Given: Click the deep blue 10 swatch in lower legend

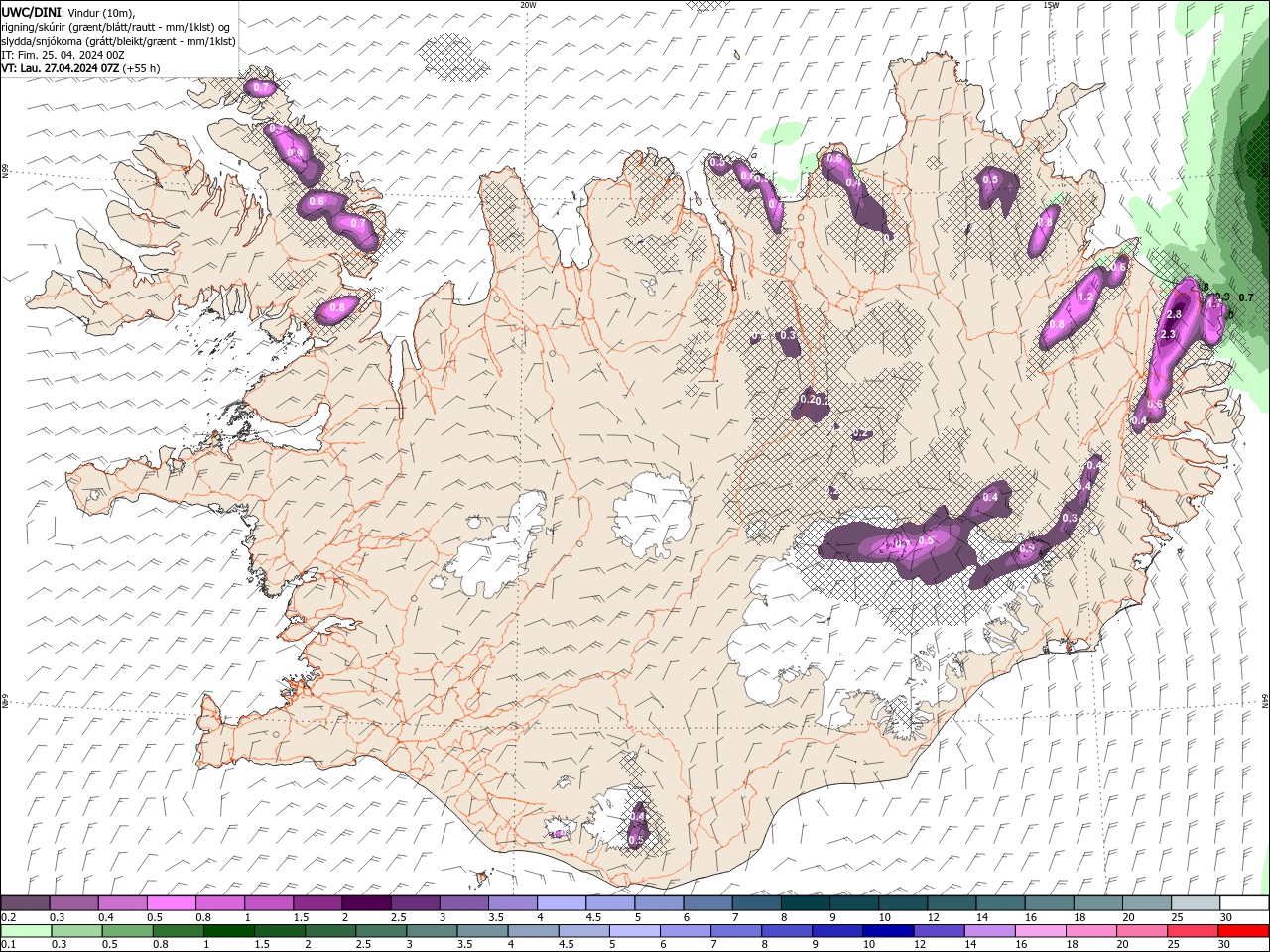Looking at the screenshot, I should [887, 931].
